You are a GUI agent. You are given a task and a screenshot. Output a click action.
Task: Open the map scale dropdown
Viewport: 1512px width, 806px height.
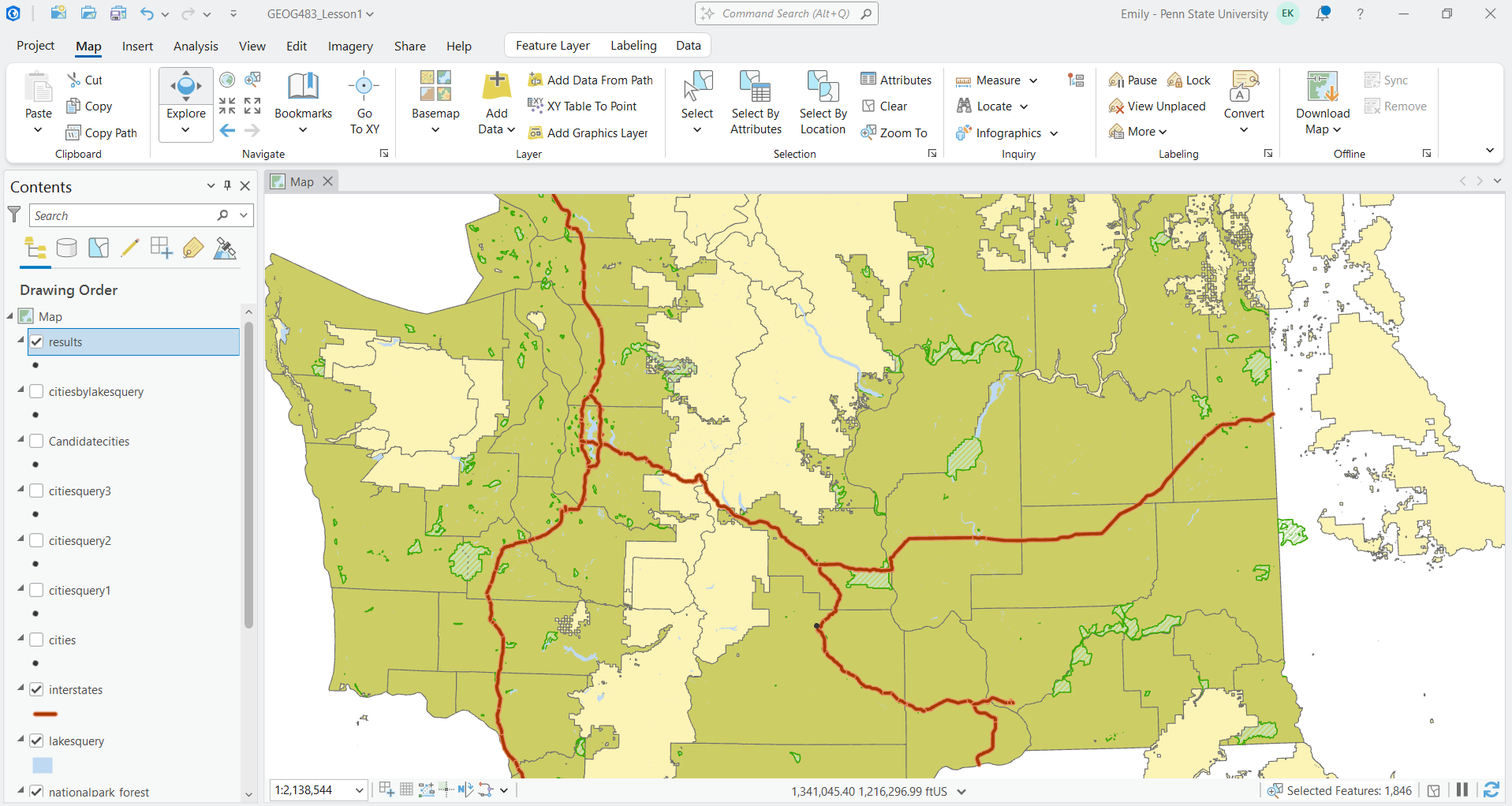tap(360, 790)
